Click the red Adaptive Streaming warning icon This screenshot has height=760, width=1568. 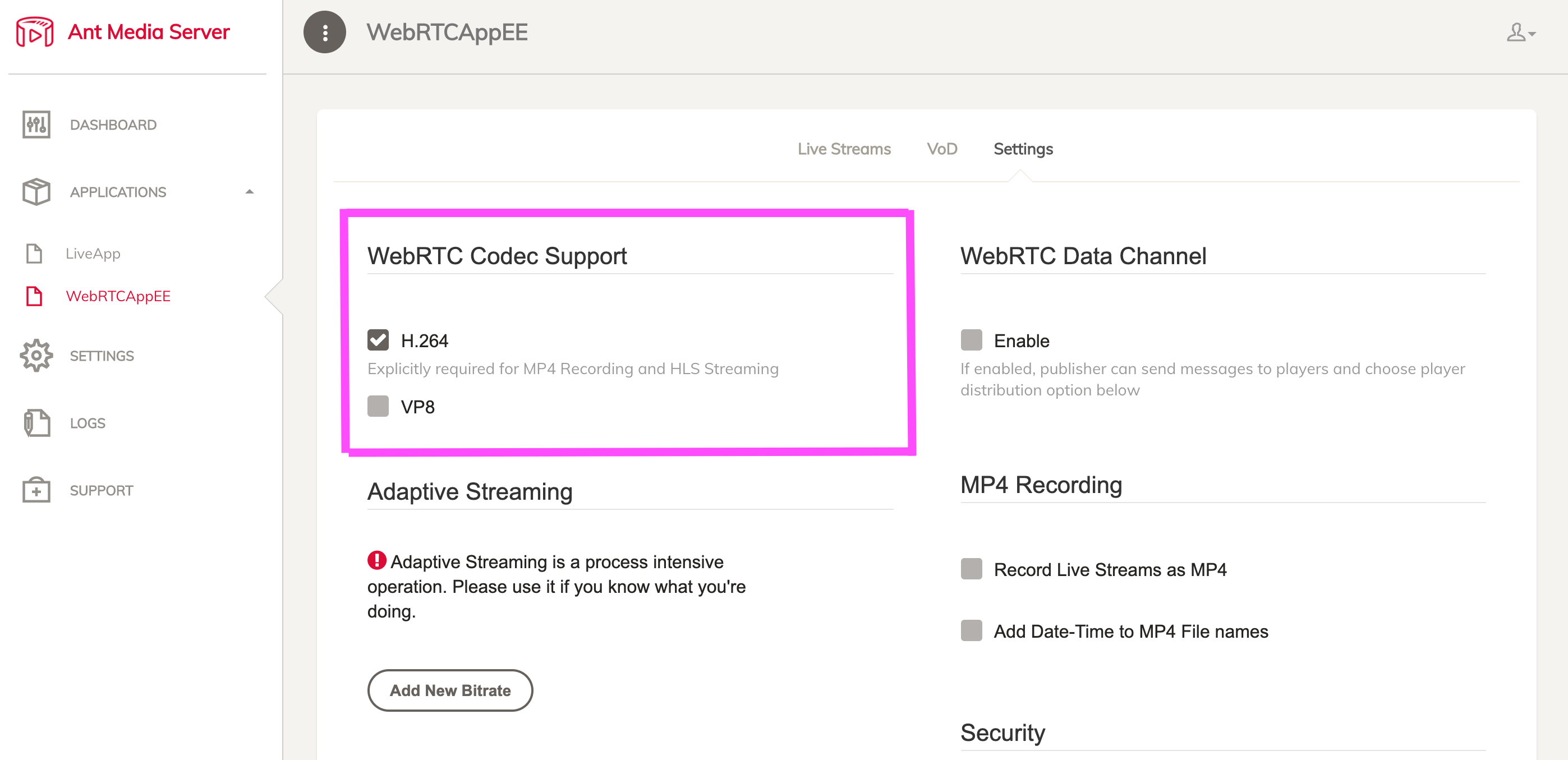377,560
